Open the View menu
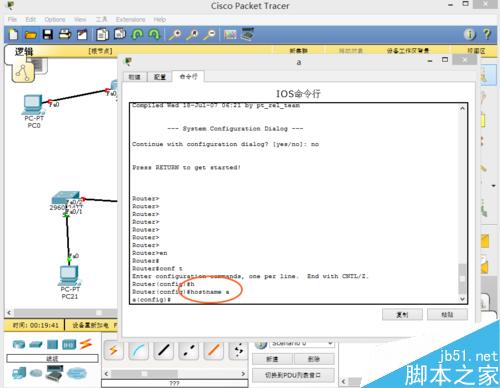500x388 pixels. tap(80, 19)
